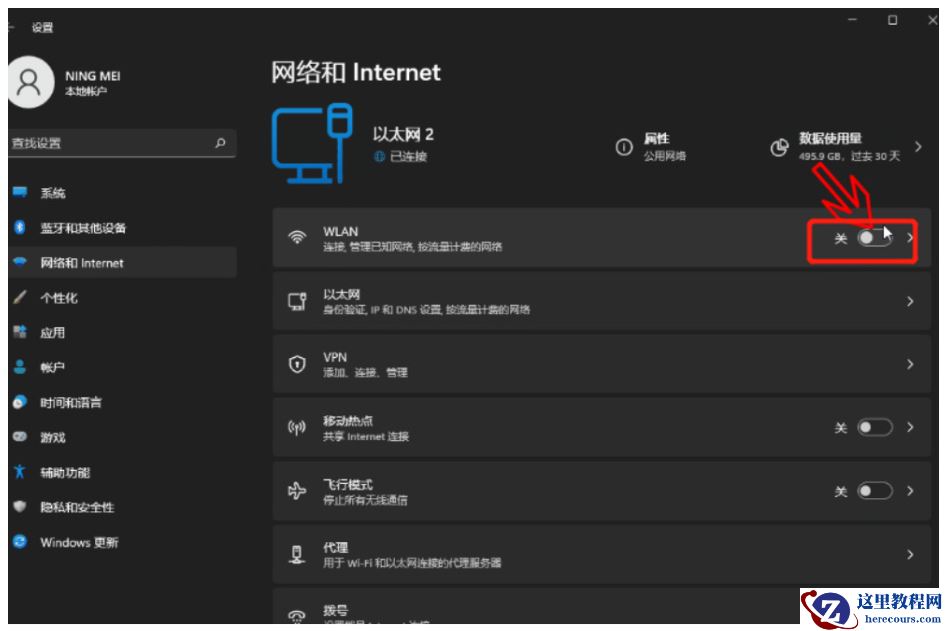Open Ethernet settings via its chevron
The image size is (947, 631).
pos(909,300)
